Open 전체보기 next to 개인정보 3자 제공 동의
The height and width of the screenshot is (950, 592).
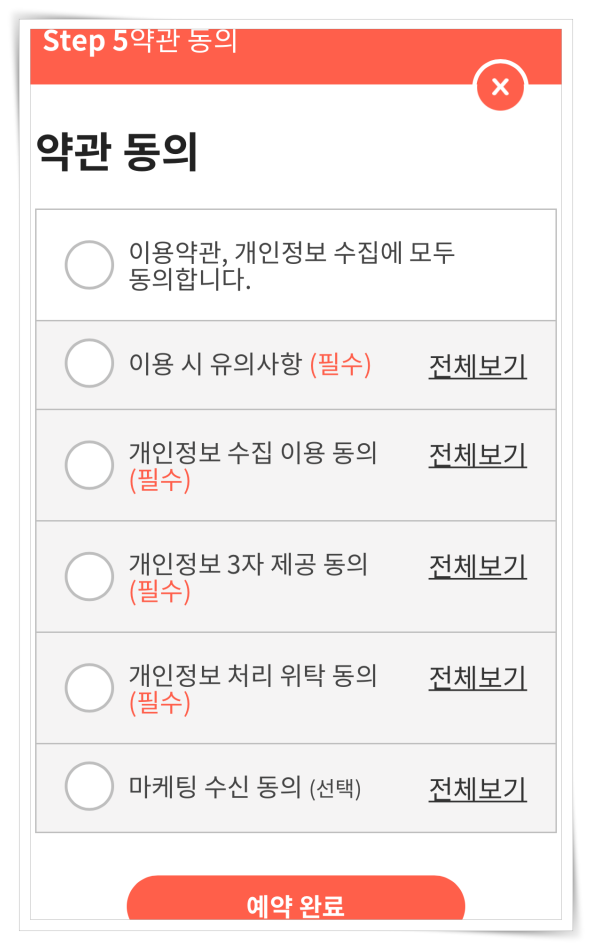(477, 566)
